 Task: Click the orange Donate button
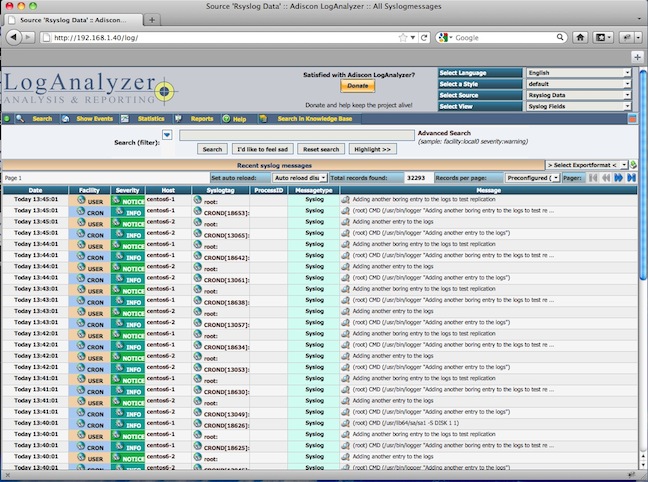(357, 86)
